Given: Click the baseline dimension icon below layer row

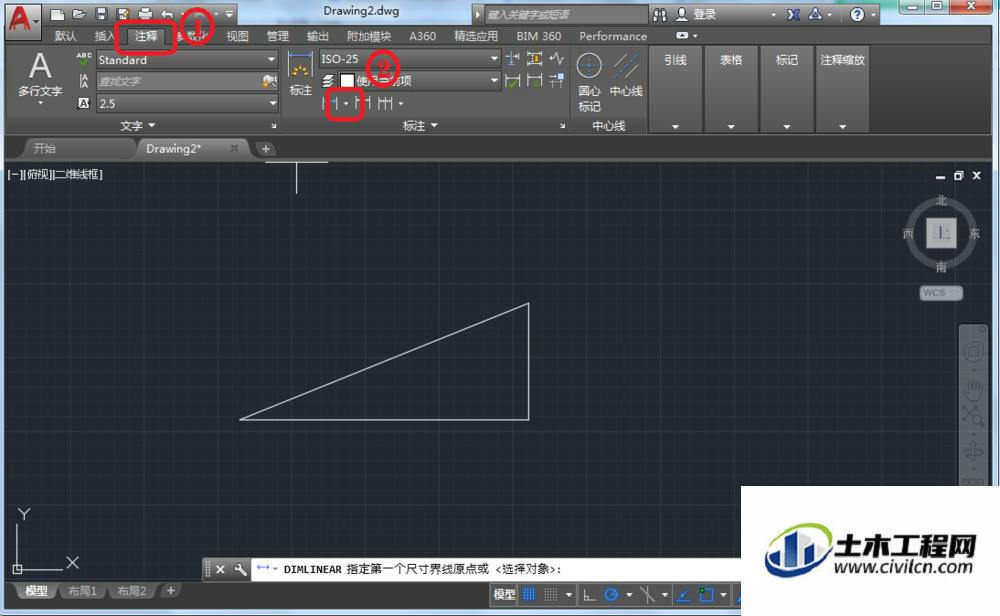Looking at the screenshot, I should (362, 103).
